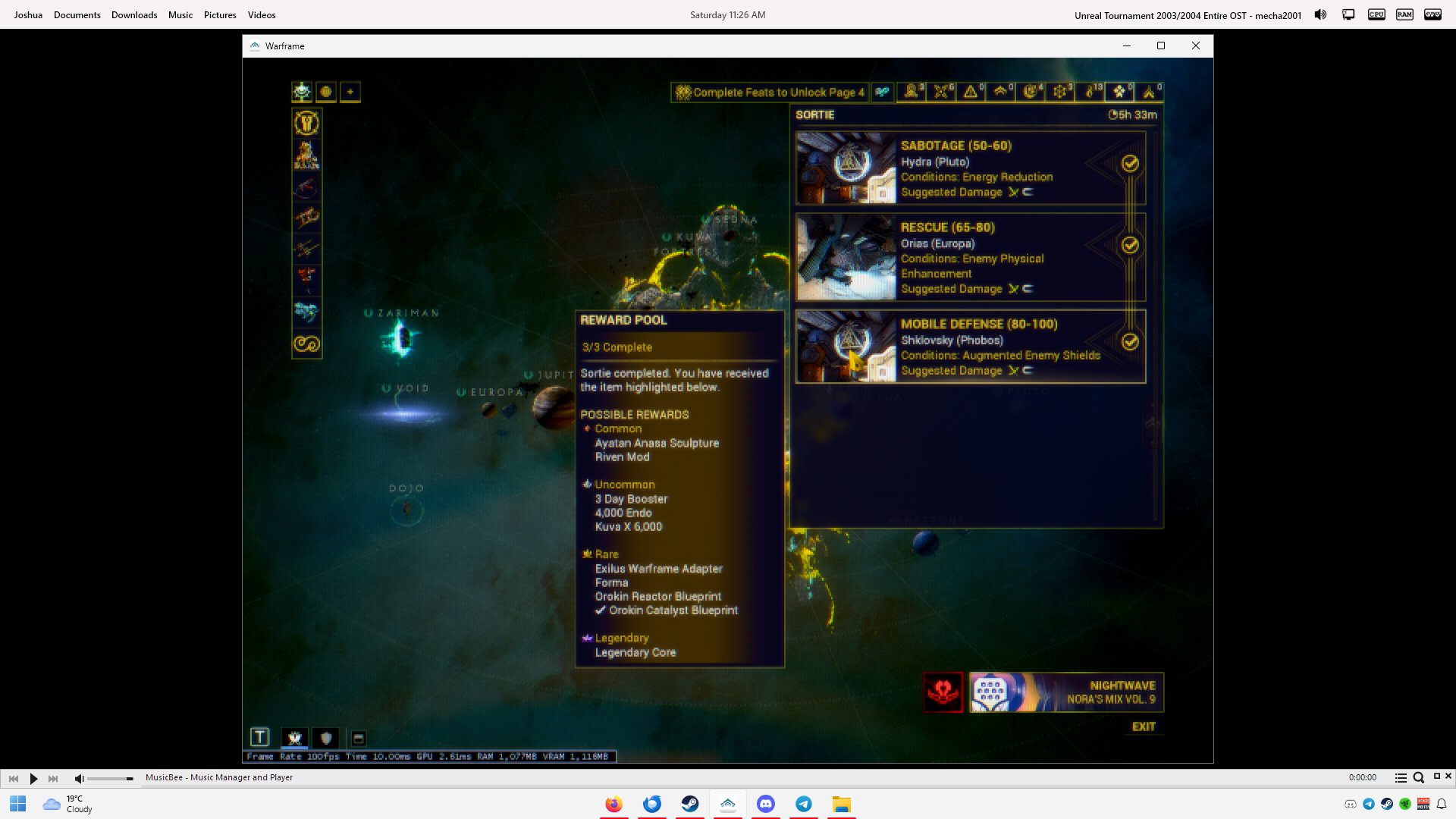Click the Rescue mission snowy thumbnail image
This screenshot has width=1456, height=819.
(x=846, y=257)
